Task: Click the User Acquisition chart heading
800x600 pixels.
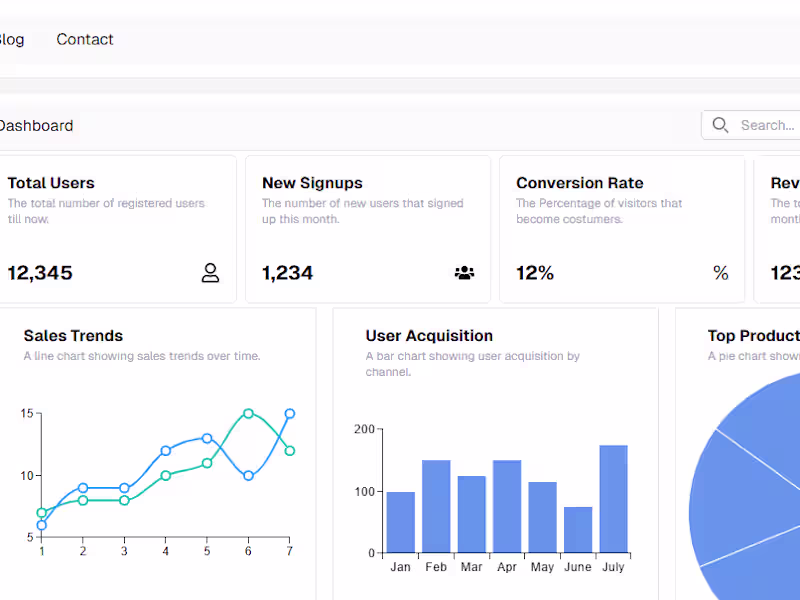Action: (x=429, y=336)
